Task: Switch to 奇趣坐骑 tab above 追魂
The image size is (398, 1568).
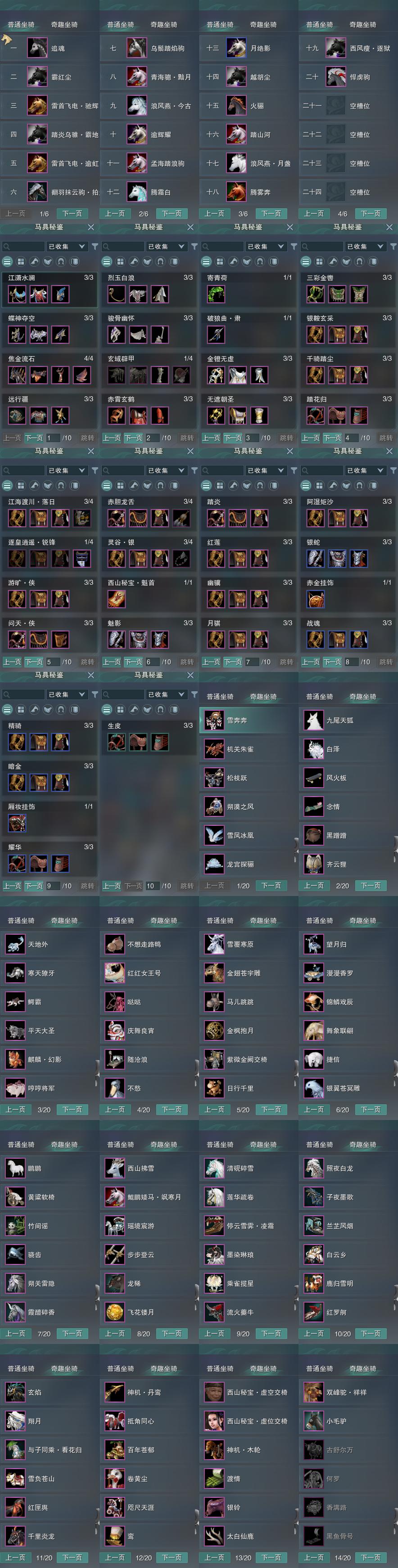Action: pos(64,24)
